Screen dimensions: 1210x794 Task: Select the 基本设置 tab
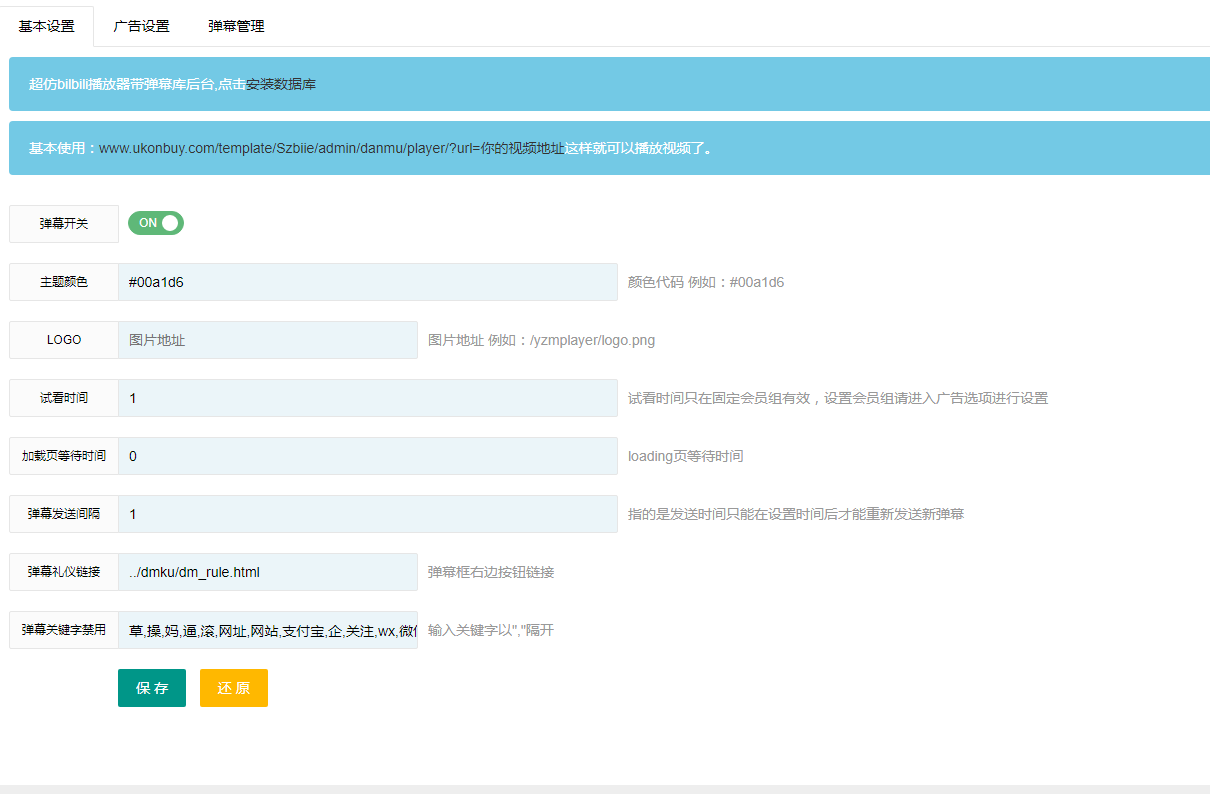pos(47,26)
